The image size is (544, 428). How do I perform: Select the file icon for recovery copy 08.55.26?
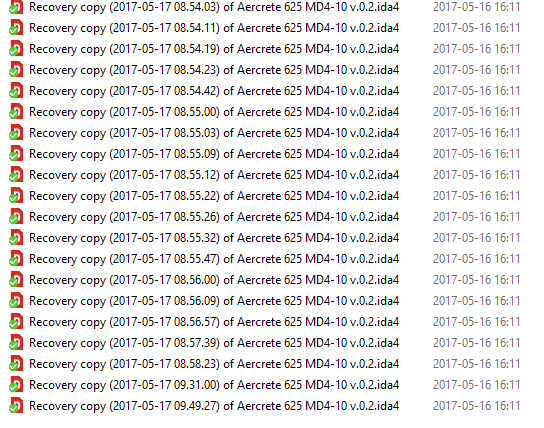click(x=16, y=216)
